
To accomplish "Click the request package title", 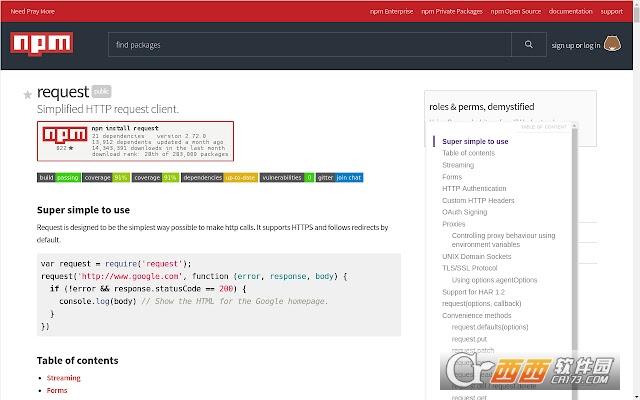I will click(62, 92).
